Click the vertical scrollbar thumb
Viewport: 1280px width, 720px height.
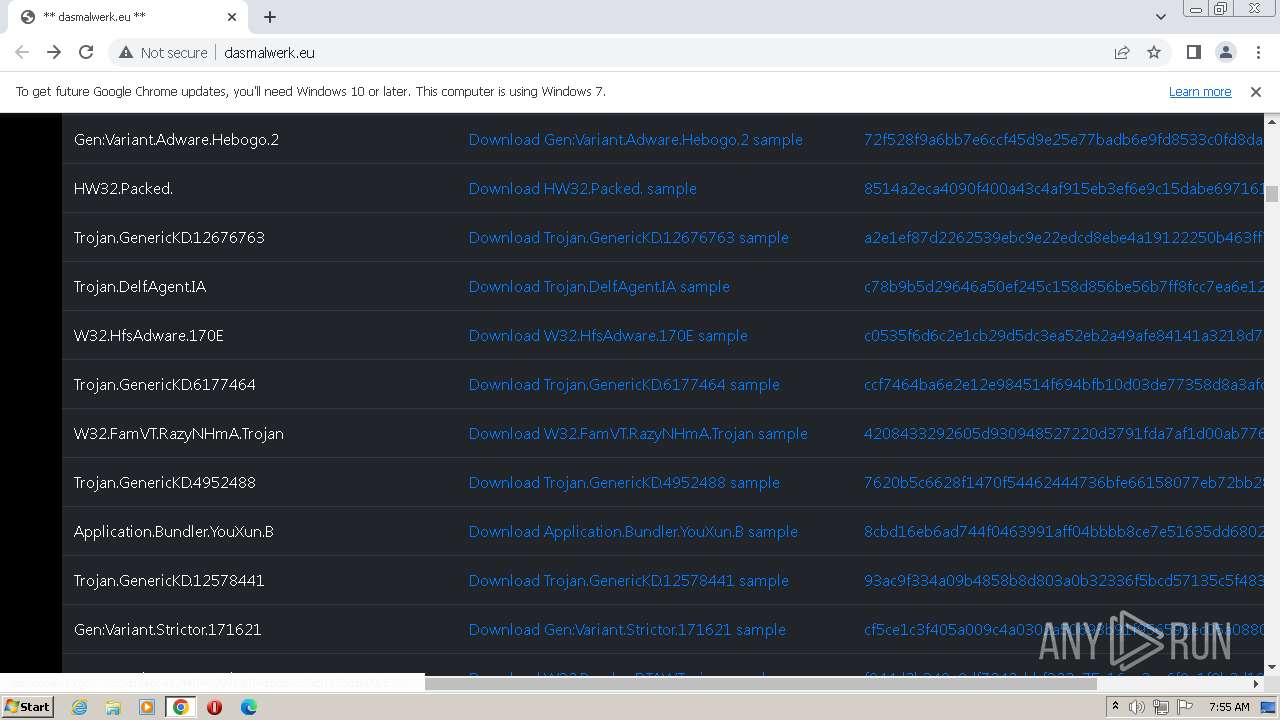[1272, 194]
